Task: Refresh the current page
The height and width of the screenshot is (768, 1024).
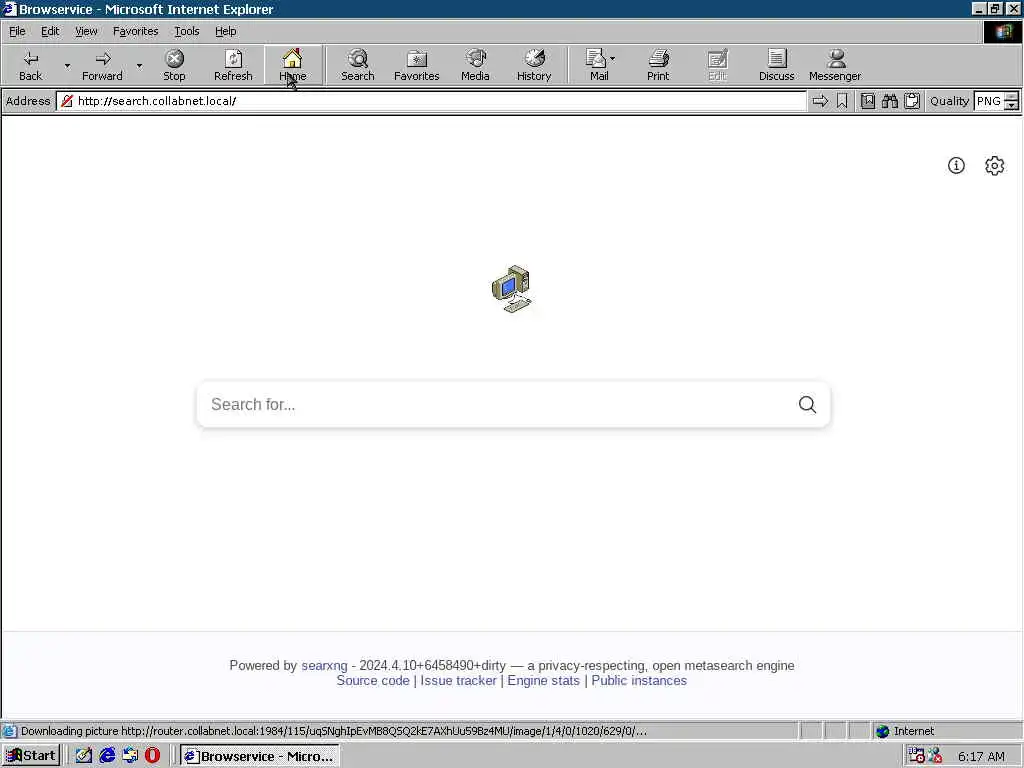Action: pos(233,65)
